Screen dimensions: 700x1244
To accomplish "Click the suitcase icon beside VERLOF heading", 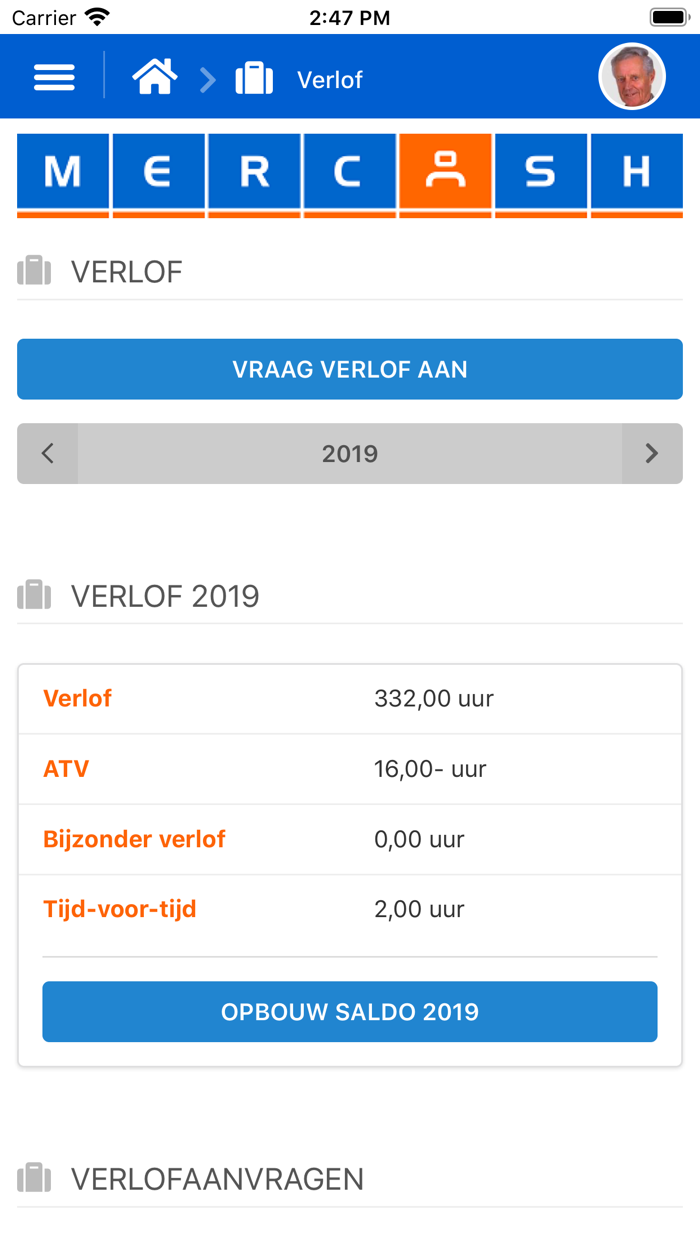I will click(33, 269).
